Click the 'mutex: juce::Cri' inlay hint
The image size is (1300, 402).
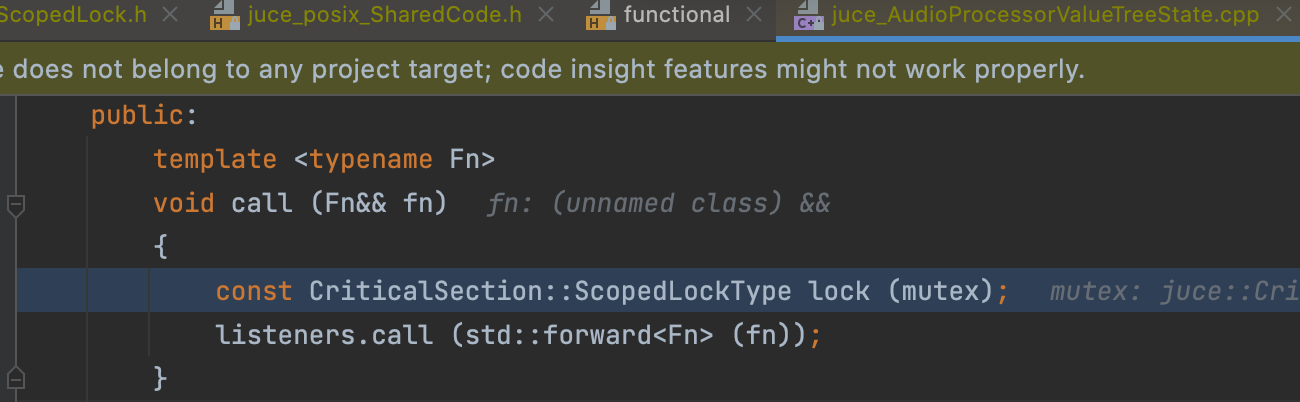point(1175,291)
